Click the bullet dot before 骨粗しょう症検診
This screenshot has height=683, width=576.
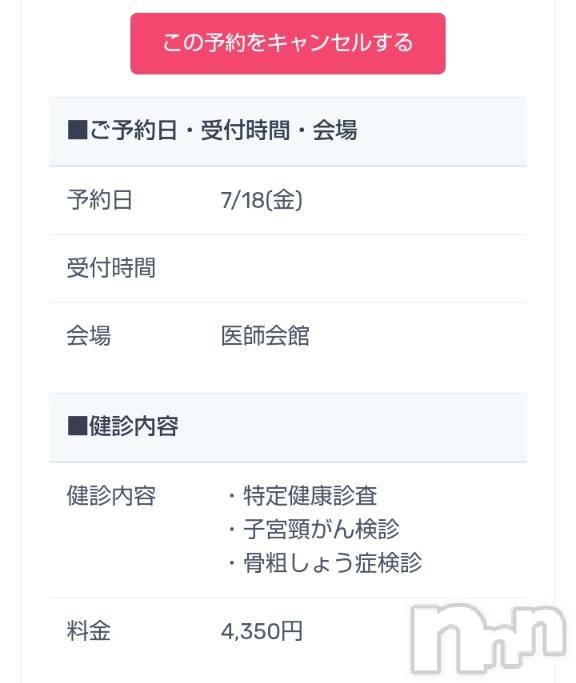[x=232, y=563]
